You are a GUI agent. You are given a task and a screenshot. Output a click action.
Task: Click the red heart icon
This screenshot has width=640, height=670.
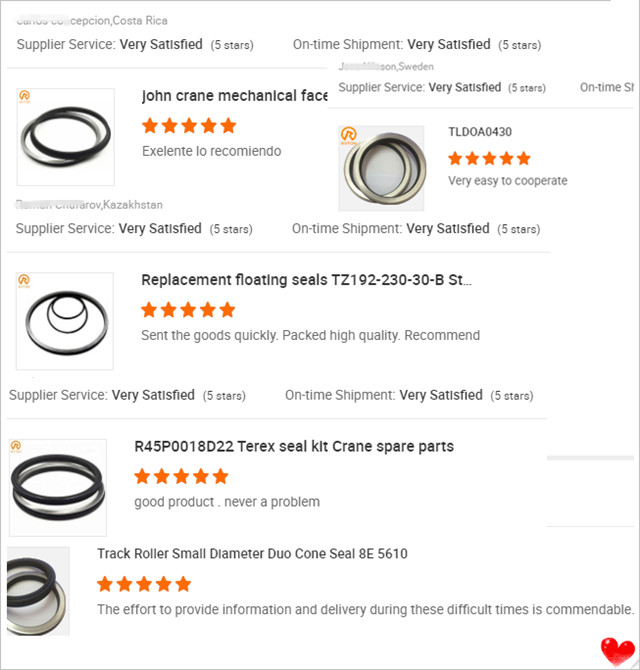click(x=618, y=652)
